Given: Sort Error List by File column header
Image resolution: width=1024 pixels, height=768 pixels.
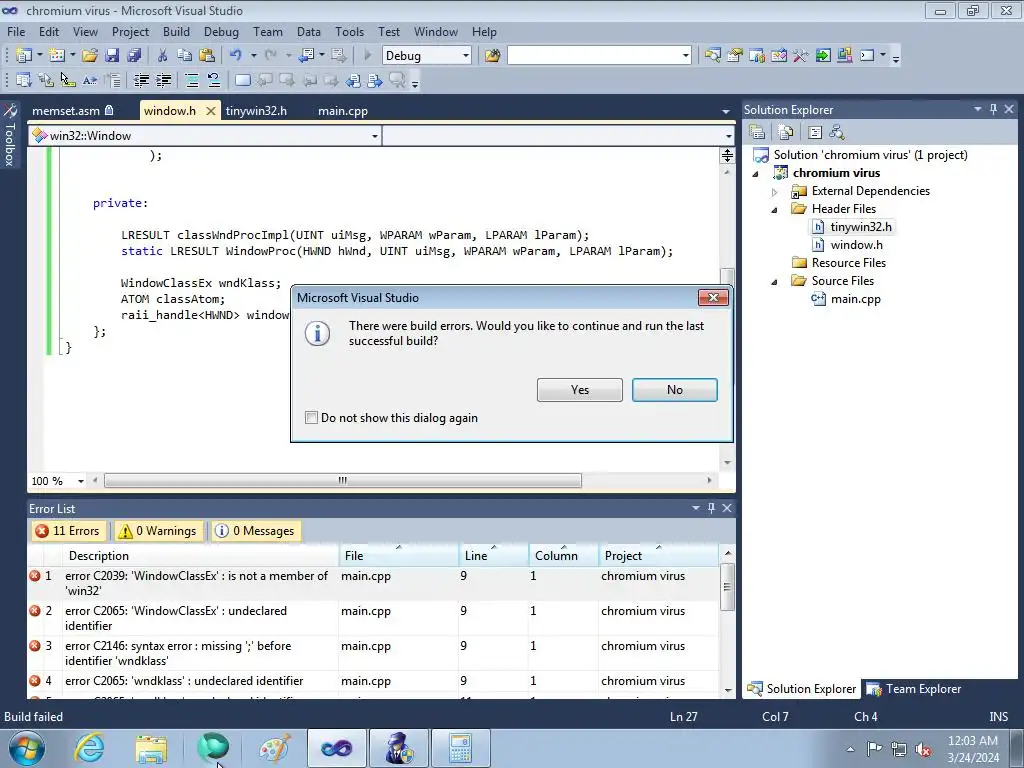Looking at the screenshot, I should [x=398, y=555].
